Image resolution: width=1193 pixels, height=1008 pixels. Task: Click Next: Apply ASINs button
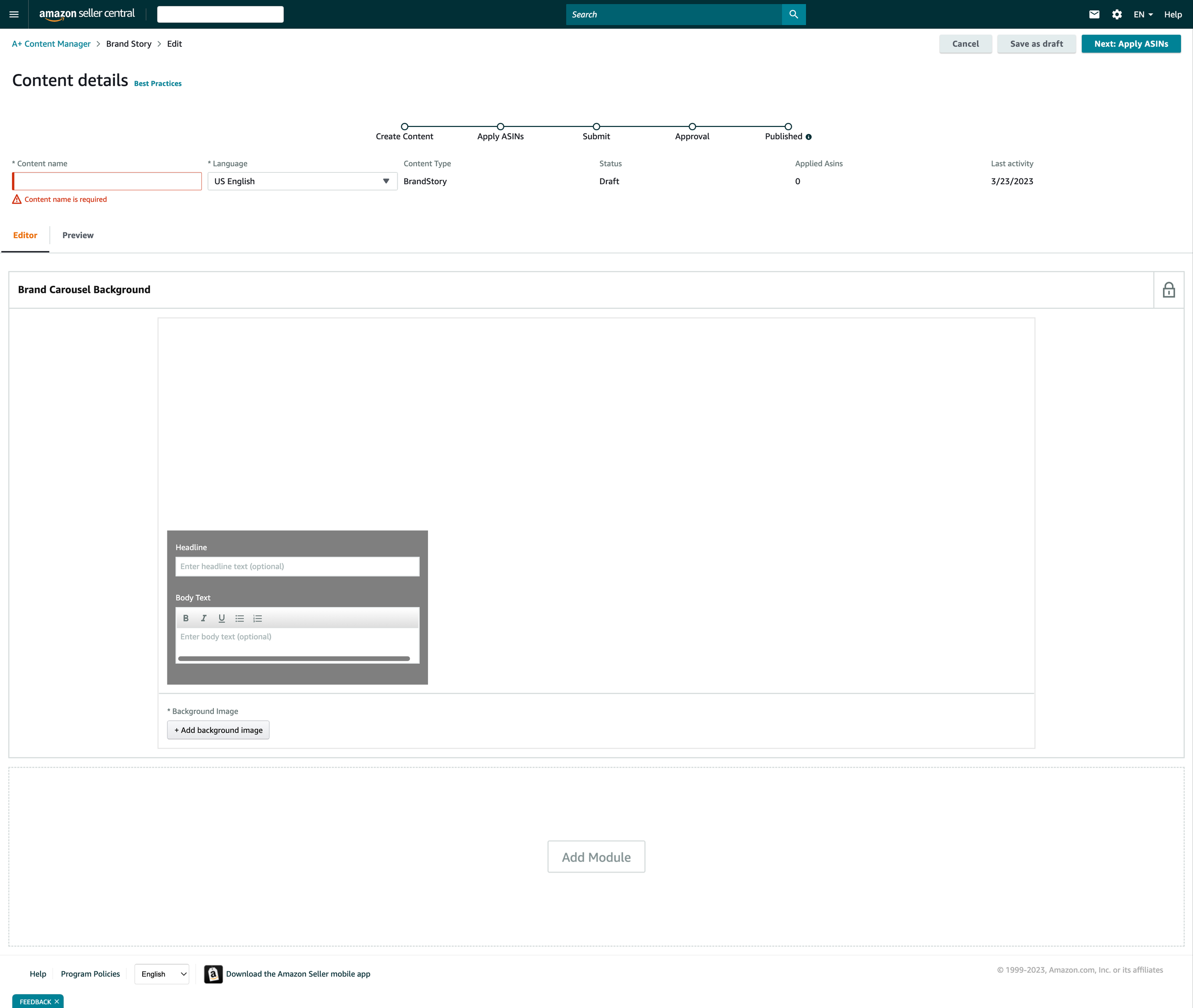(x=1130, y=44)
